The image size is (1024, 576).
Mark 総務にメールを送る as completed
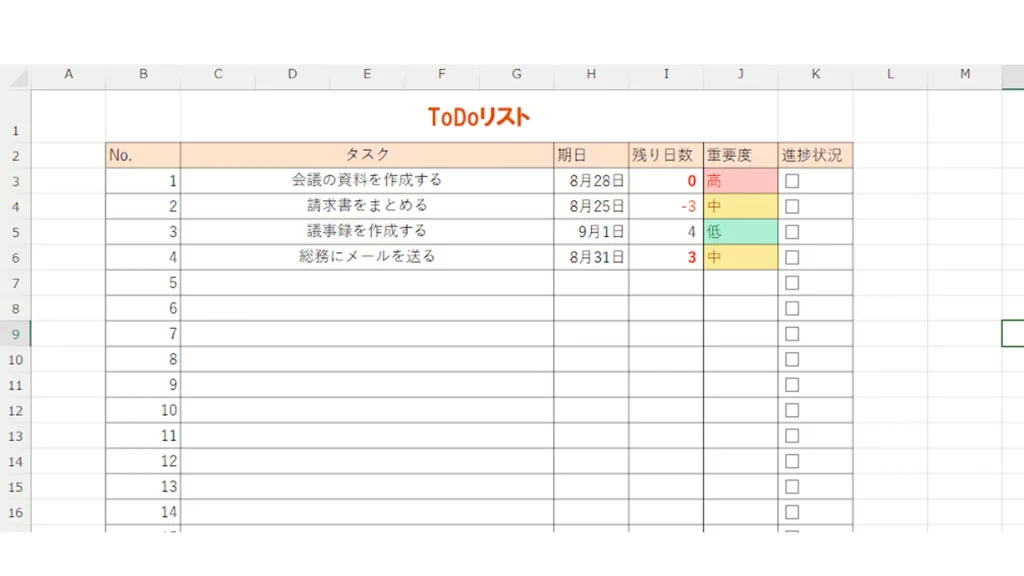[x=792, y=257]
